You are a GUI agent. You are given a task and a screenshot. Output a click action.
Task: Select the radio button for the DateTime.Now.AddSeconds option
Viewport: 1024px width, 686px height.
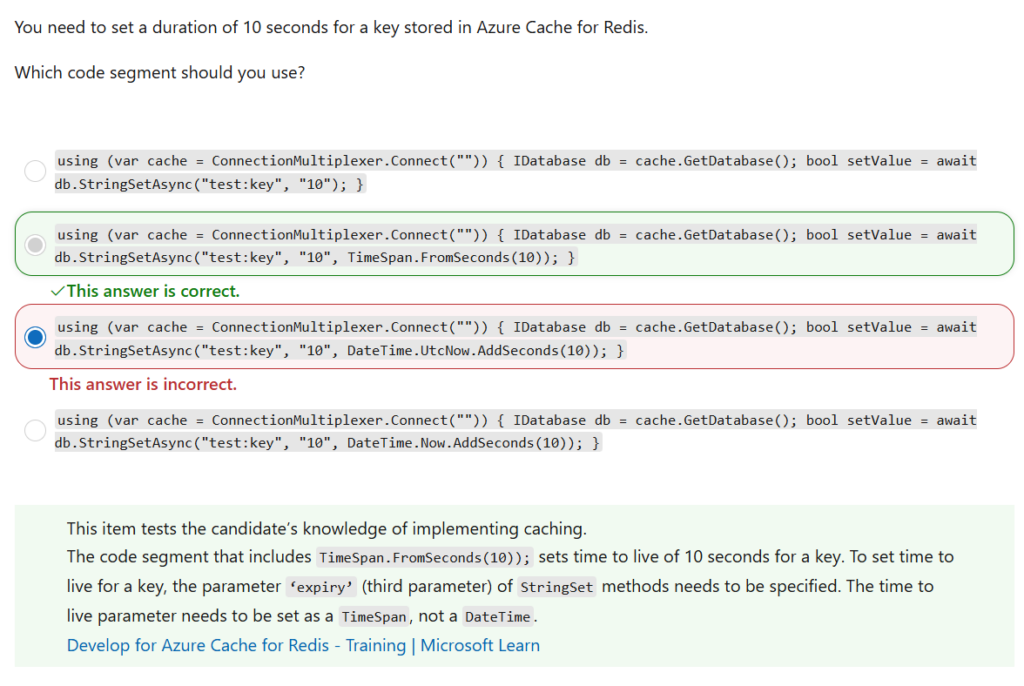(35, 431)
